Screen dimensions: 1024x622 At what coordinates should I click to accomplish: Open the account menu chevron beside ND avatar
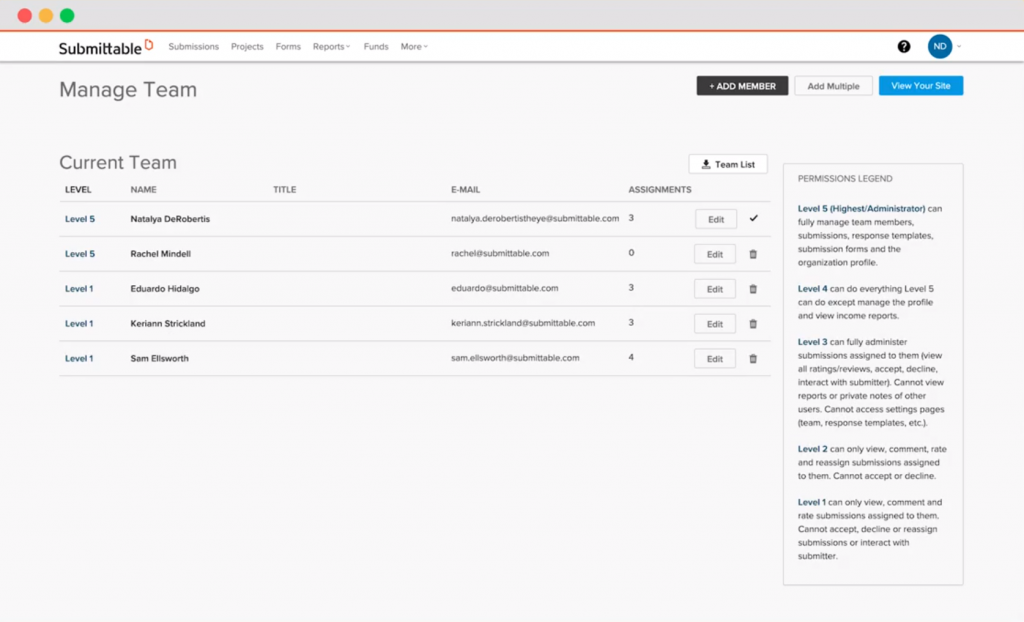[x=957, y=46]
